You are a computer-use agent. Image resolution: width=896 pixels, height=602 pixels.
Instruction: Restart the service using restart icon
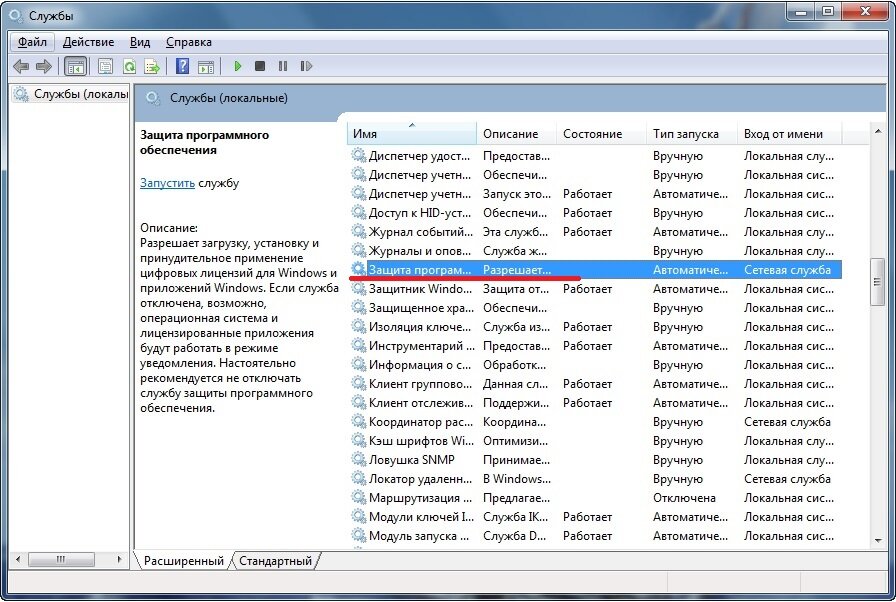[x=306, y=66]
